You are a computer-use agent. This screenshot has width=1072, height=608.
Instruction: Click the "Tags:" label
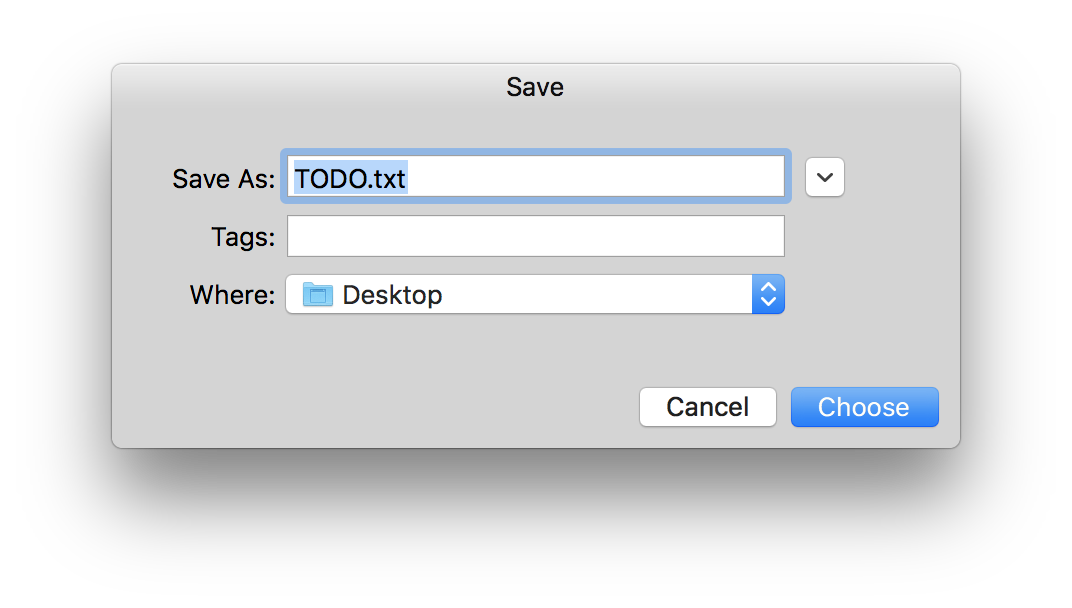click(243, 237)
